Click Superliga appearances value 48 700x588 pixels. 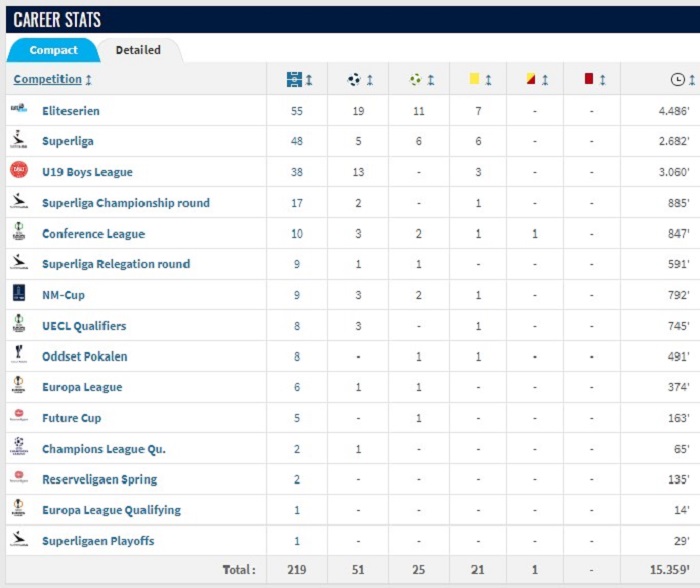tap(297, 142)
